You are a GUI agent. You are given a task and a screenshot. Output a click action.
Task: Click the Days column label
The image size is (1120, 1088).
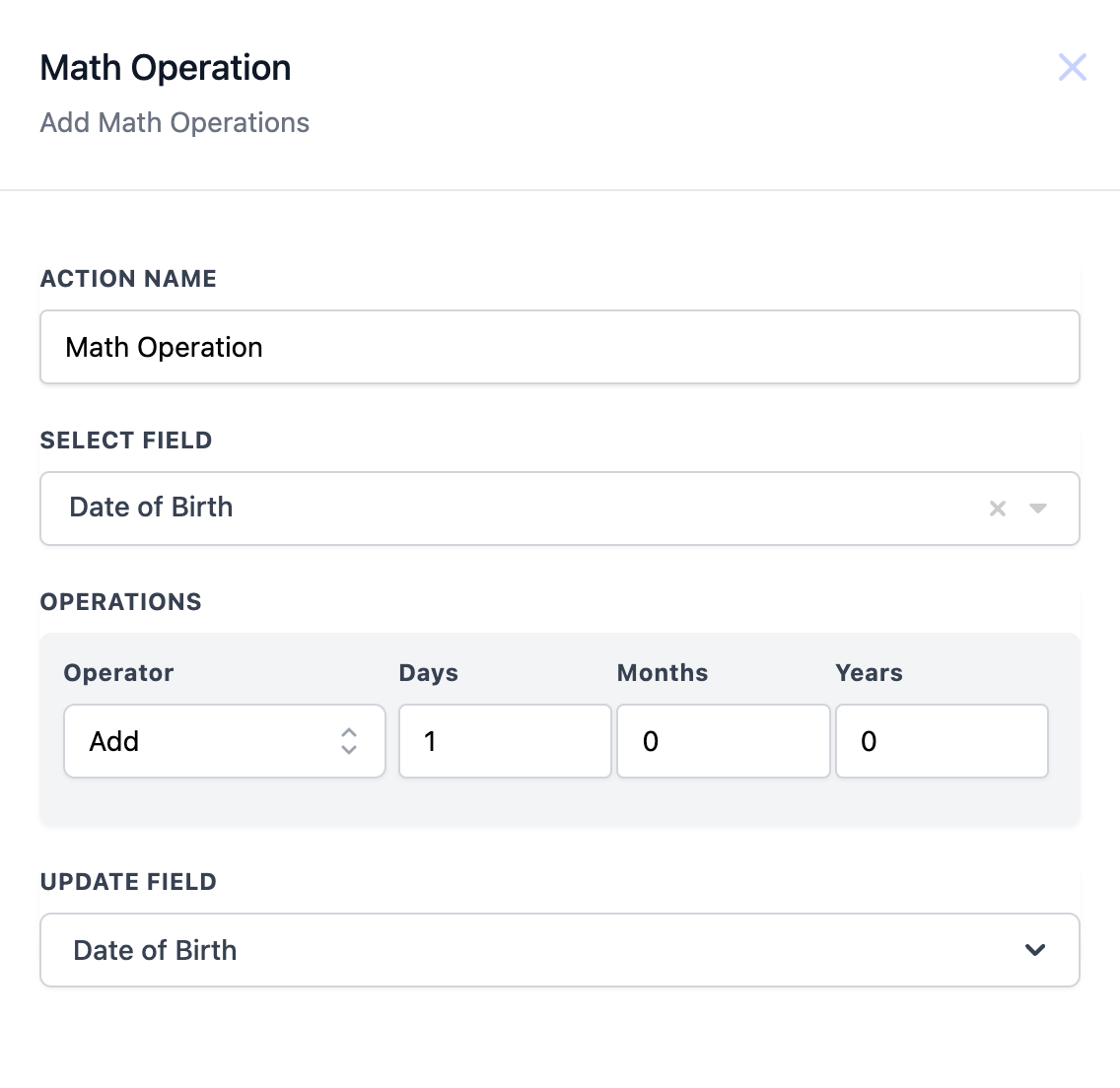428,673
